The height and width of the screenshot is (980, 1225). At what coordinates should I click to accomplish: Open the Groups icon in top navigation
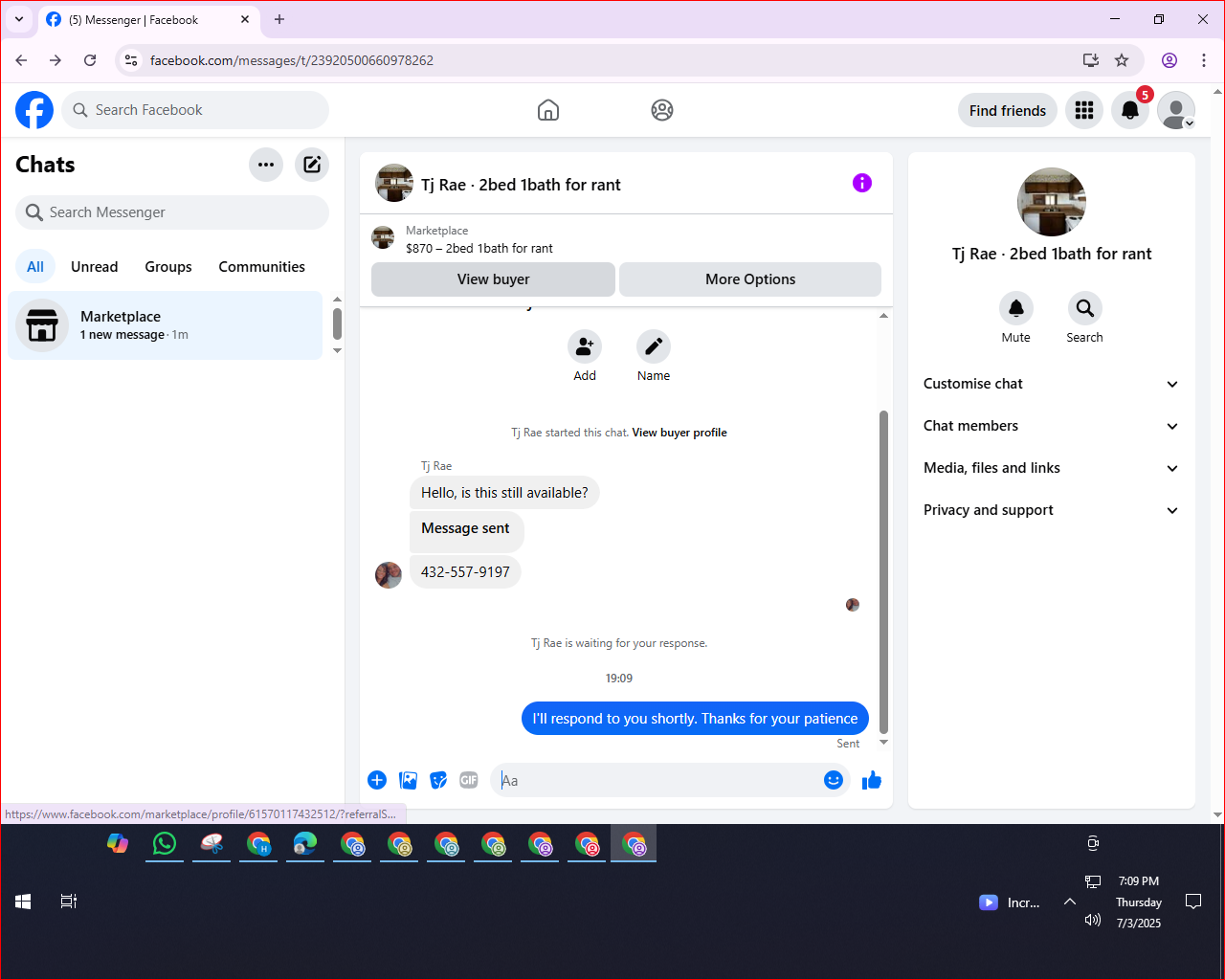click(662, 110)
